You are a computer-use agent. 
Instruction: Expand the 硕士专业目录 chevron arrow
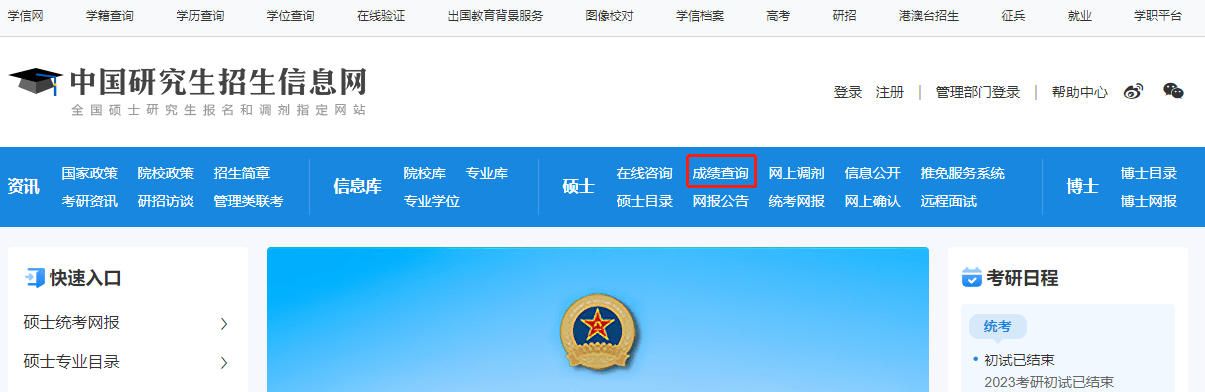pyautogui.click(x=224, y=362)
